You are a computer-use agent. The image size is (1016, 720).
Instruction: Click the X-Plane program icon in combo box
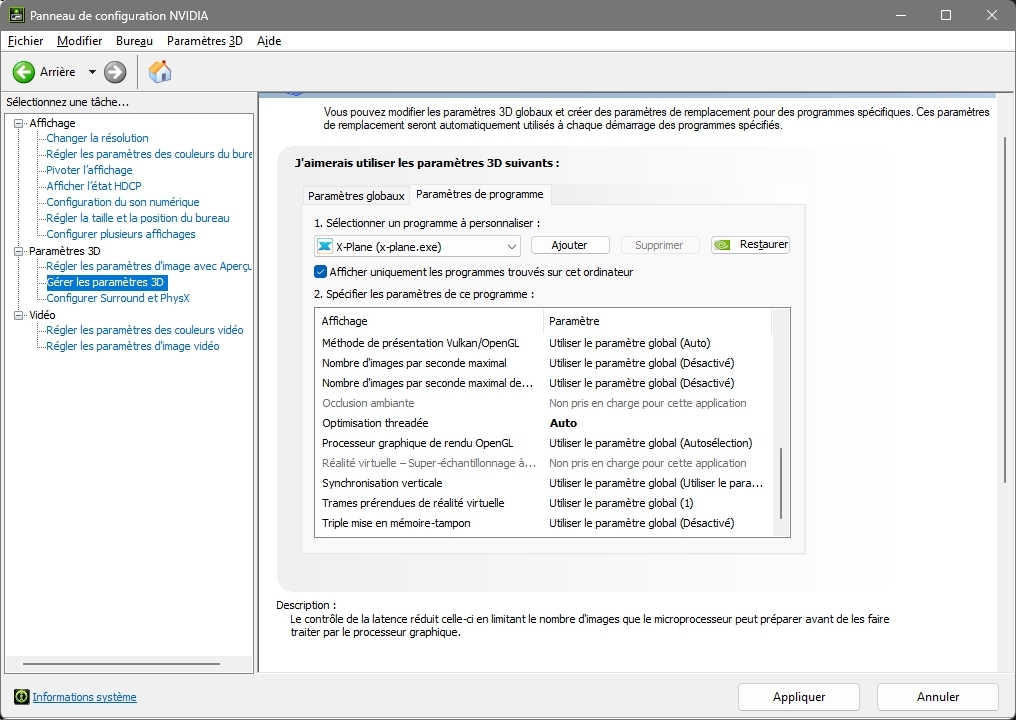coord(325,246)
